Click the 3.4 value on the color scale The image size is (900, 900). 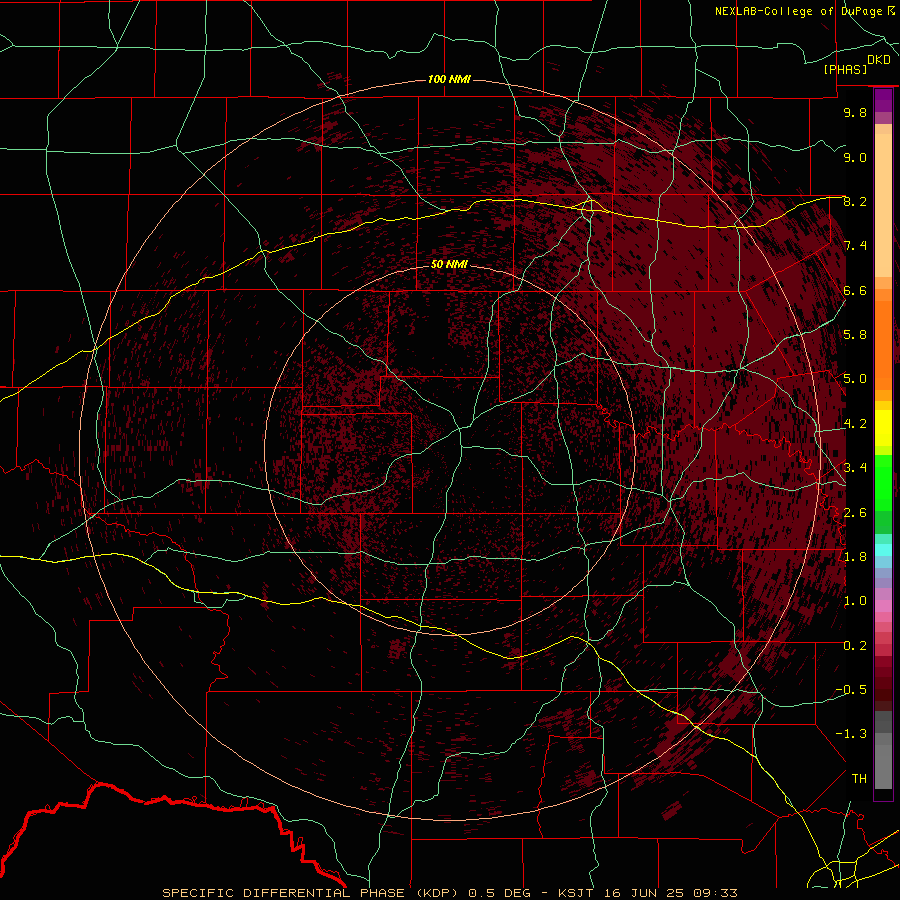[855, 468]
